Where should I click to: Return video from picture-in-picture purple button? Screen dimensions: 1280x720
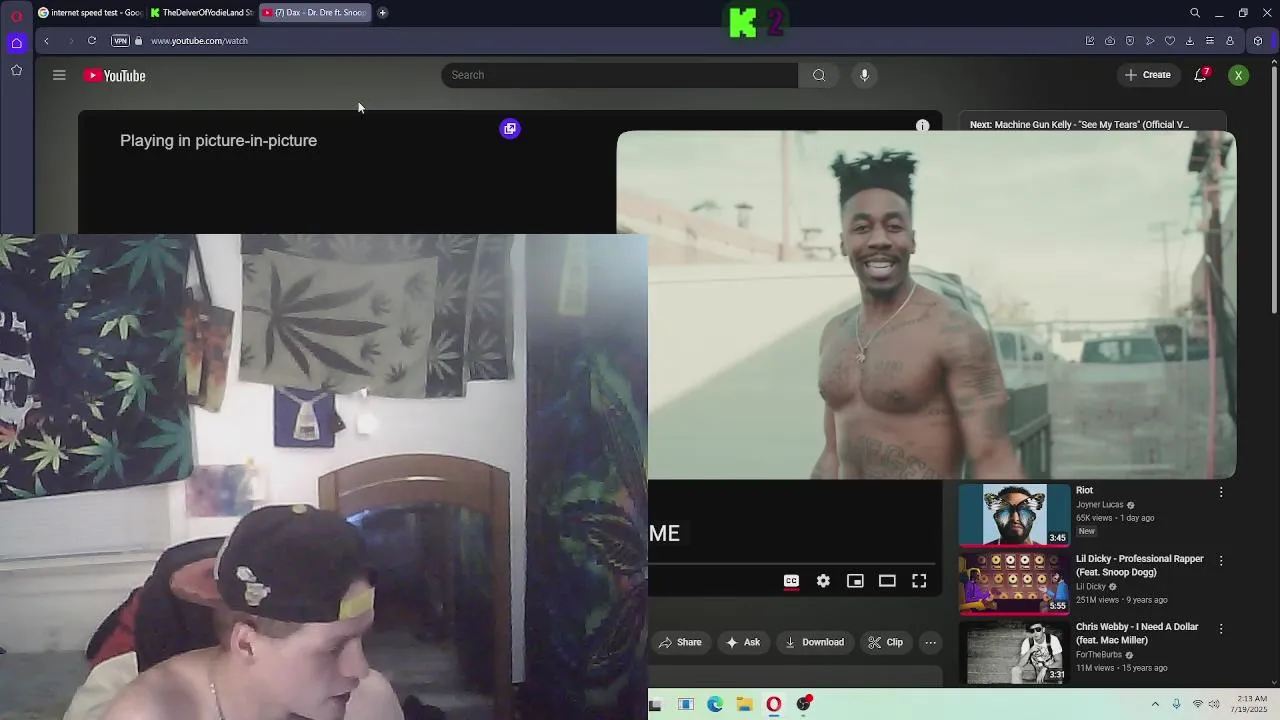tap(510, 128)
